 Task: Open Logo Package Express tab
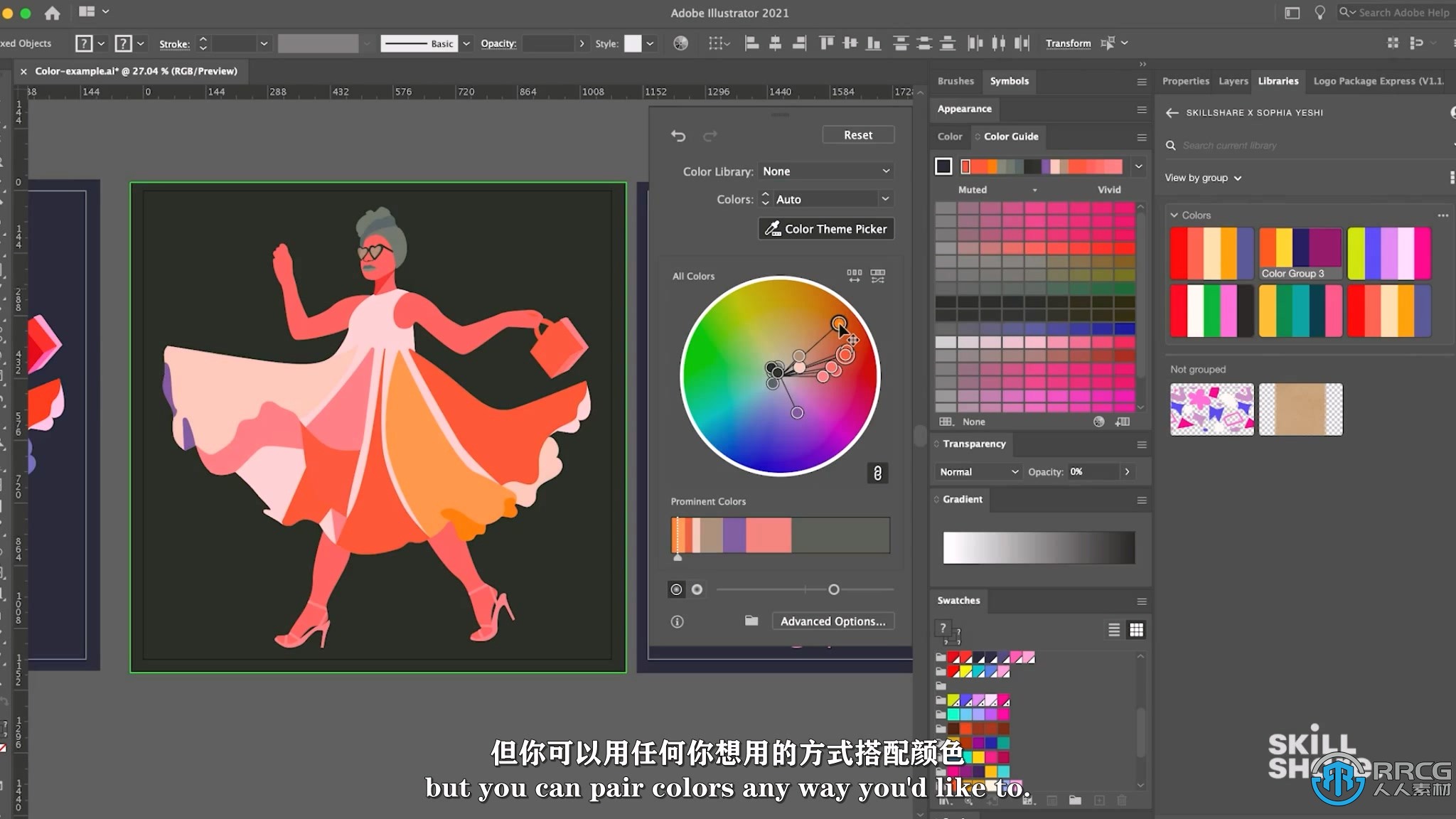coord(1378,81)
